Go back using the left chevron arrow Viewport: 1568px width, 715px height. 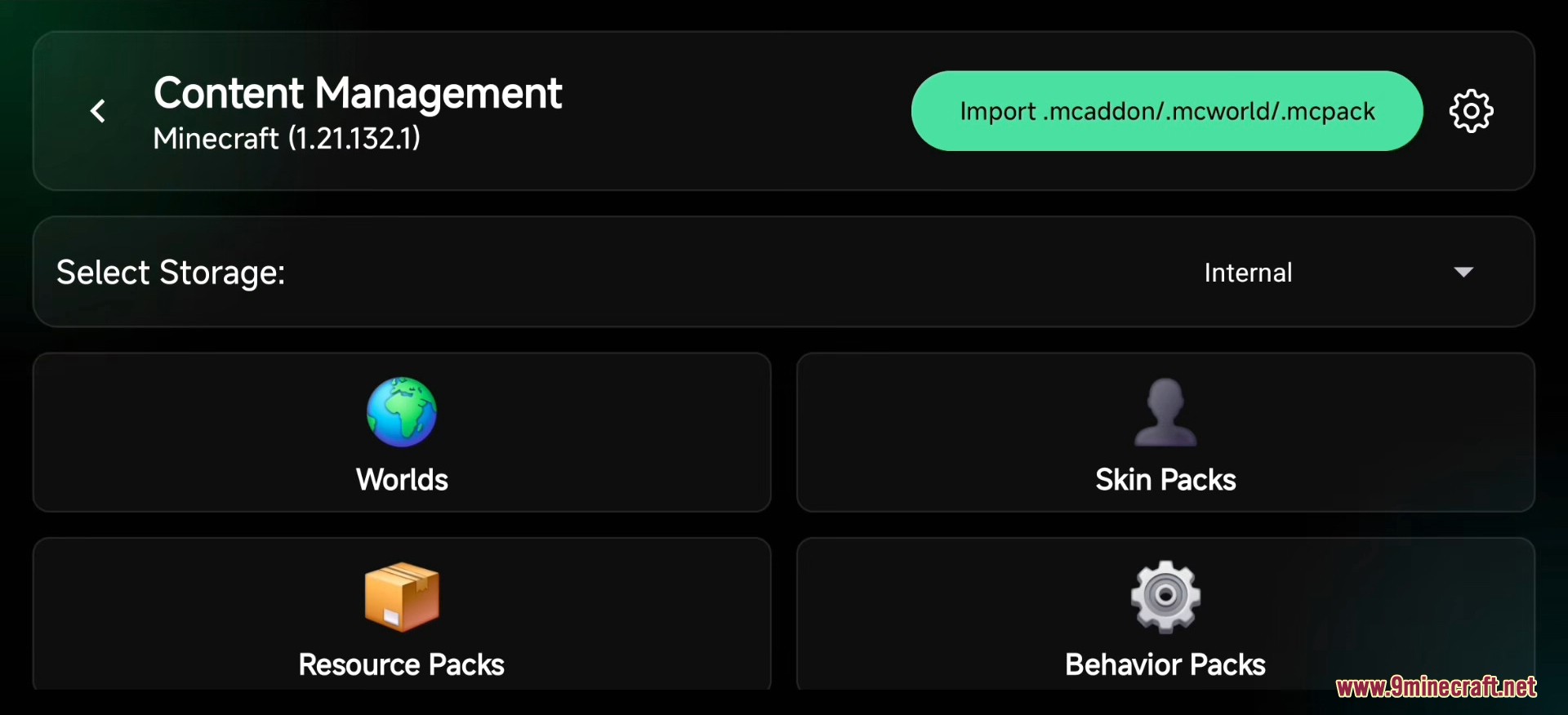point(98,111)
